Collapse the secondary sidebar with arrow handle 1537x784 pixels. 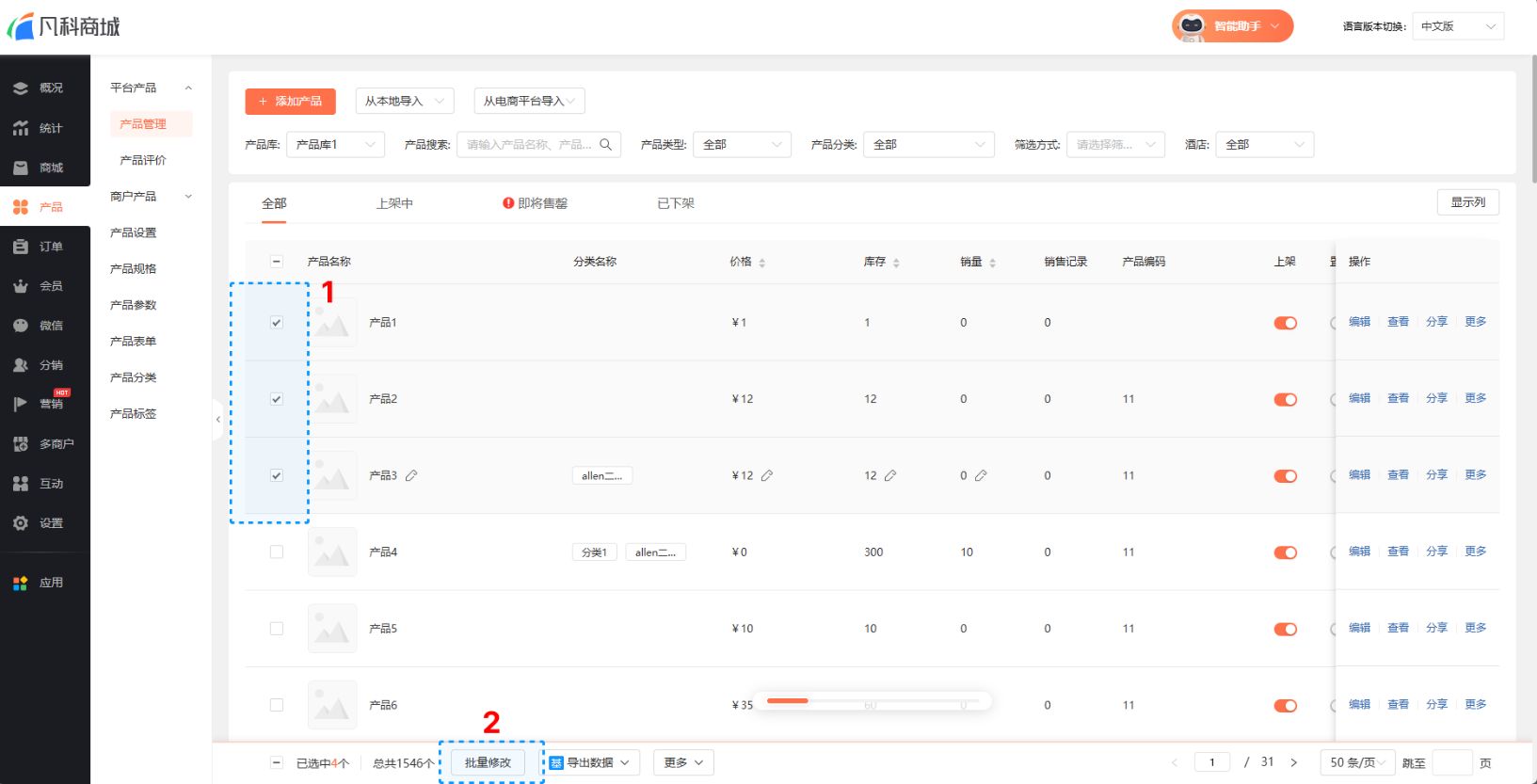pos(218,420)
